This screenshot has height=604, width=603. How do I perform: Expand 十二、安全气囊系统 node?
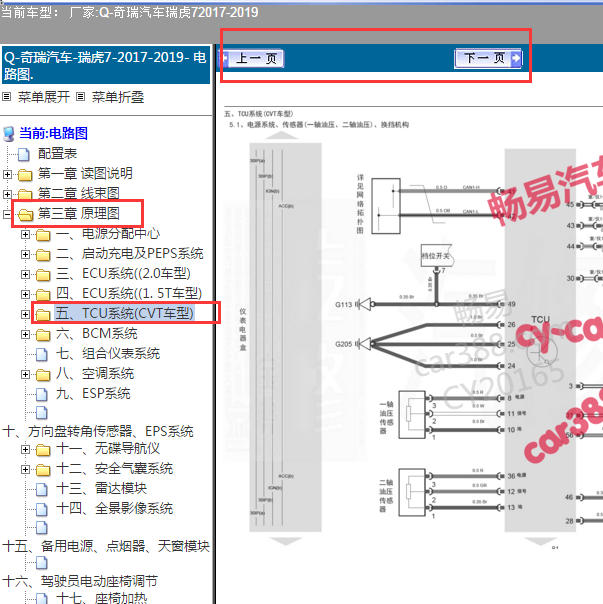tap(25, 470)
